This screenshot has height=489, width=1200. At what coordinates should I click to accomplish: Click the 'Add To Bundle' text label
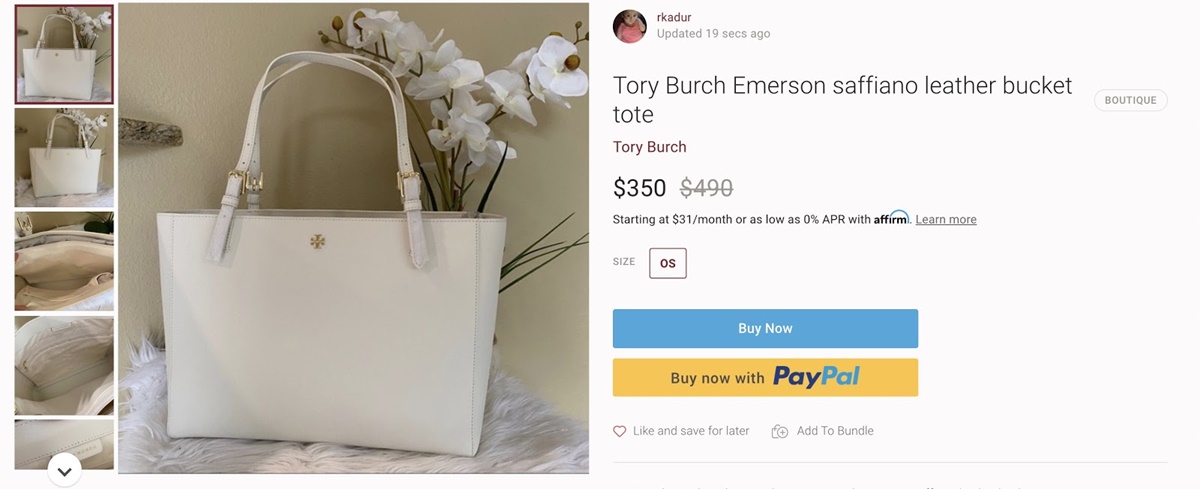click(835, 431)
